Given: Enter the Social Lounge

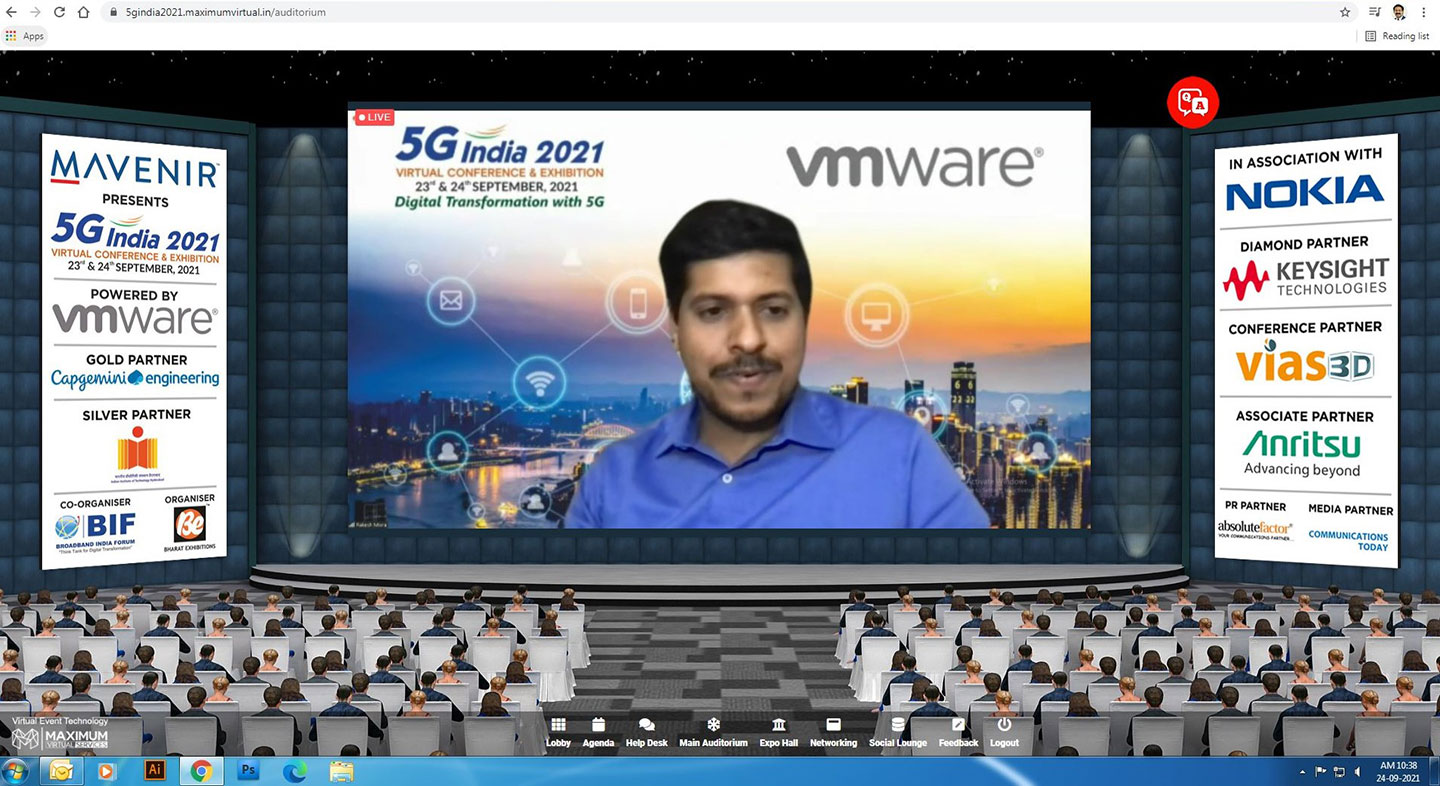Looking at the screenshot, I should click(897, 732).
